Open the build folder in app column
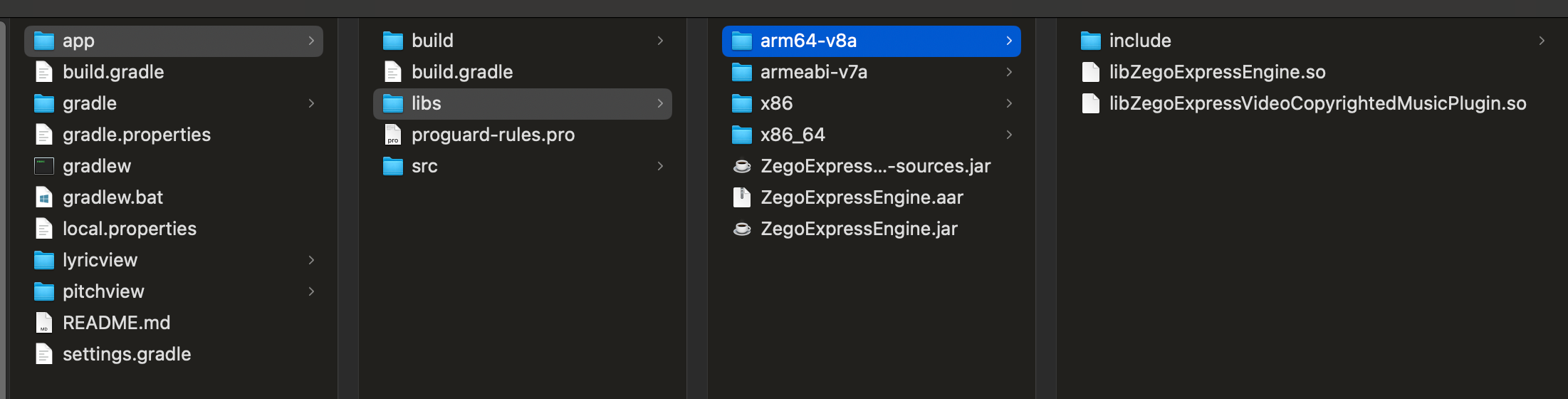Viewport: 1568px width, 399px height. click(x=523, y=41)
